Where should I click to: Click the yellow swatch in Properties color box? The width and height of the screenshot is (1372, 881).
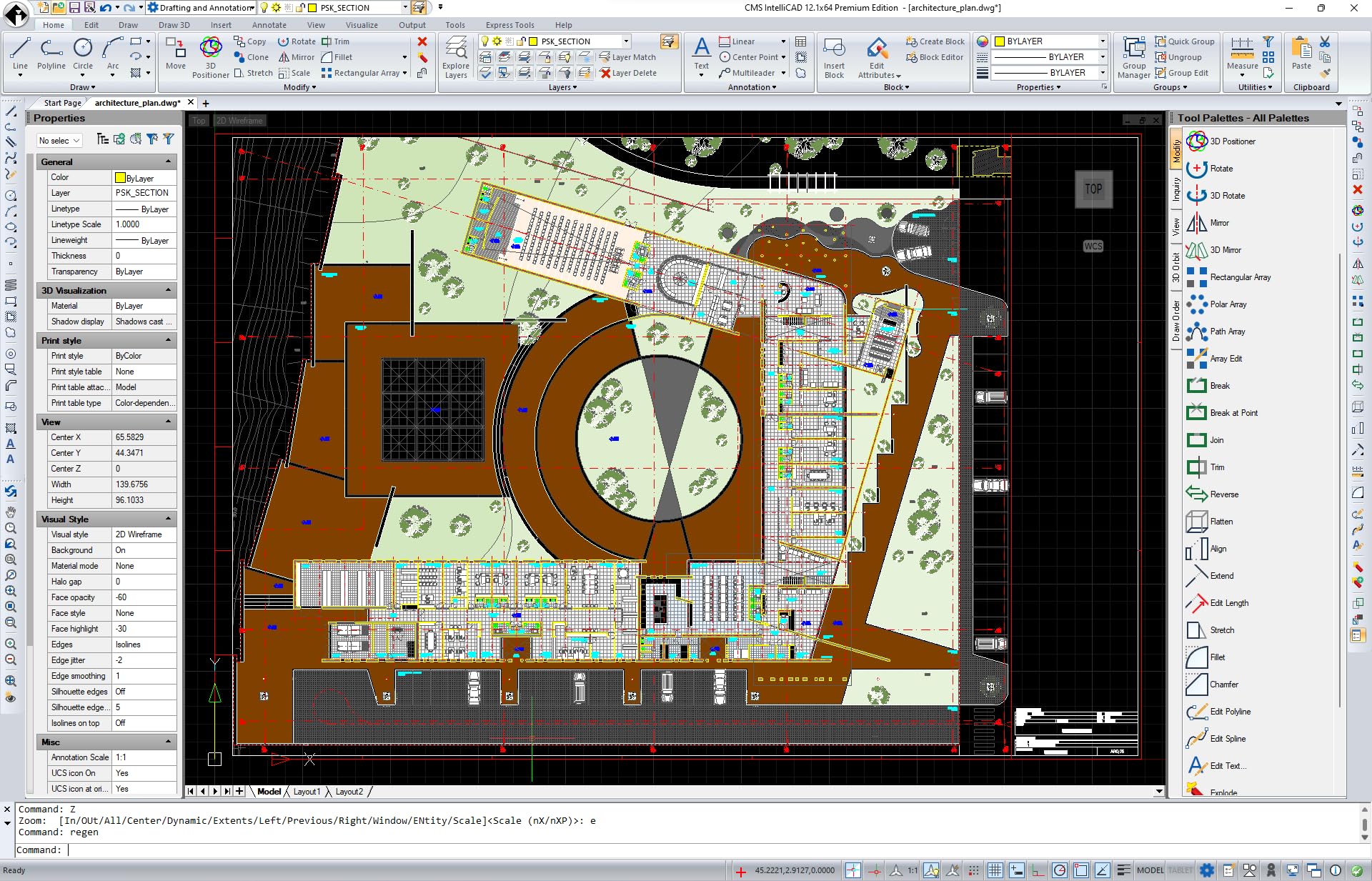[999, 41]
